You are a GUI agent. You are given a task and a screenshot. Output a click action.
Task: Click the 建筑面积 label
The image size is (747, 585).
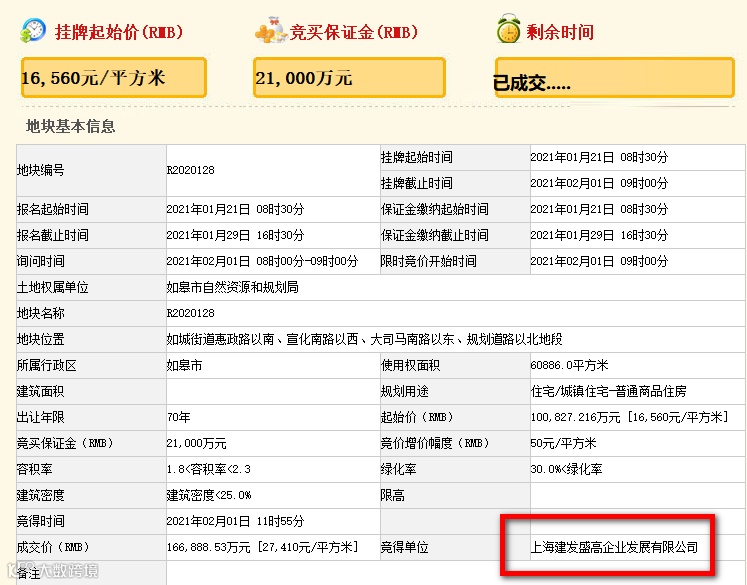(40, 391)
